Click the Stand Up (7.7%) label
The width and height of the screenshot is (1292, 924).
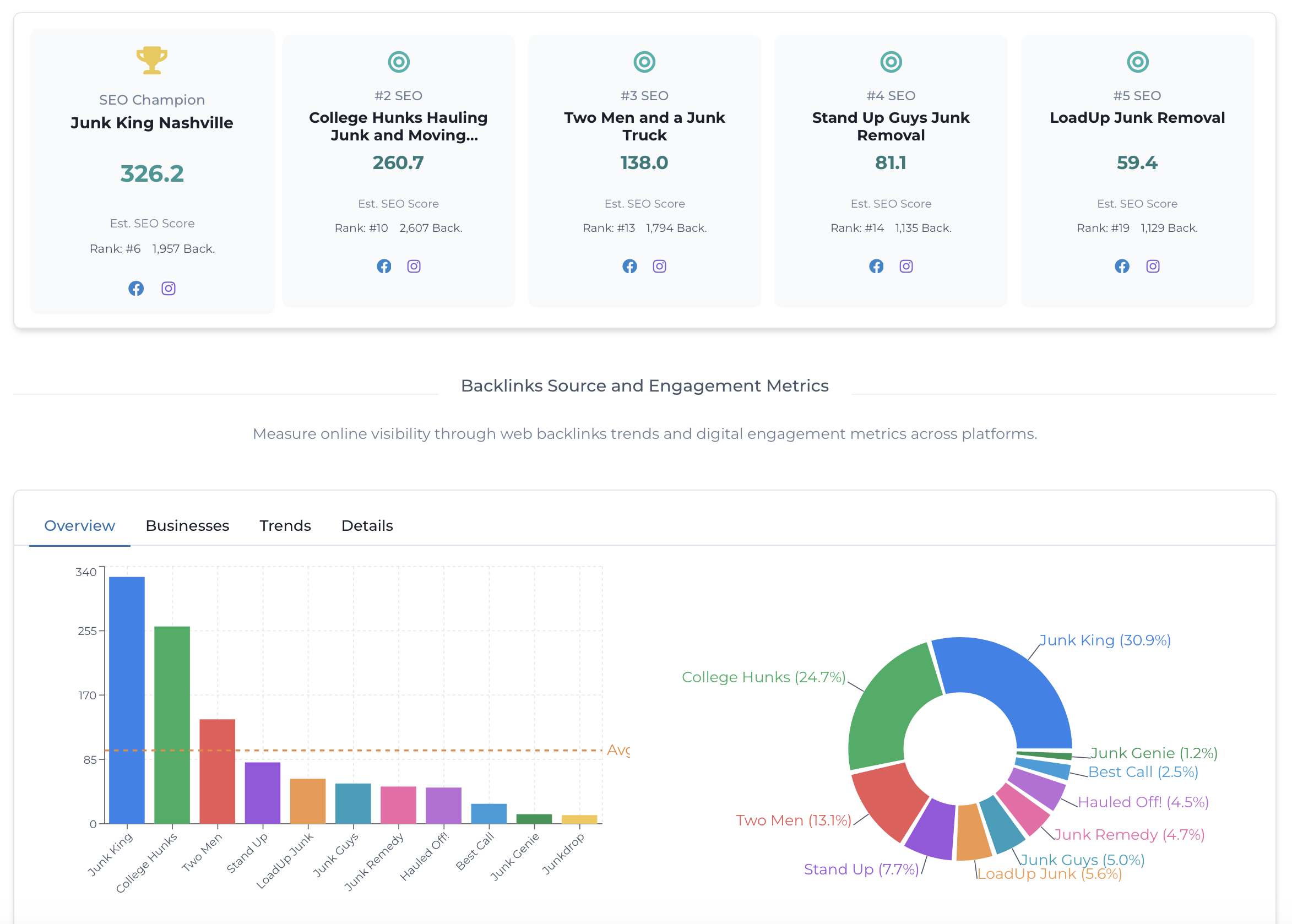[x=861, y=869]
